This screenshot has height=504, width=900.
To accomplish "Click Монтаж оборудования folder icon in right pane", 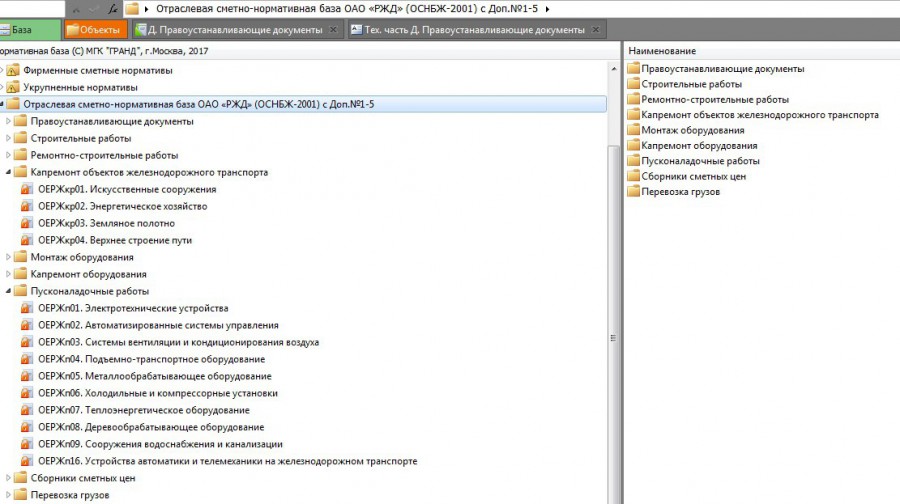I will tap(633, 130).
